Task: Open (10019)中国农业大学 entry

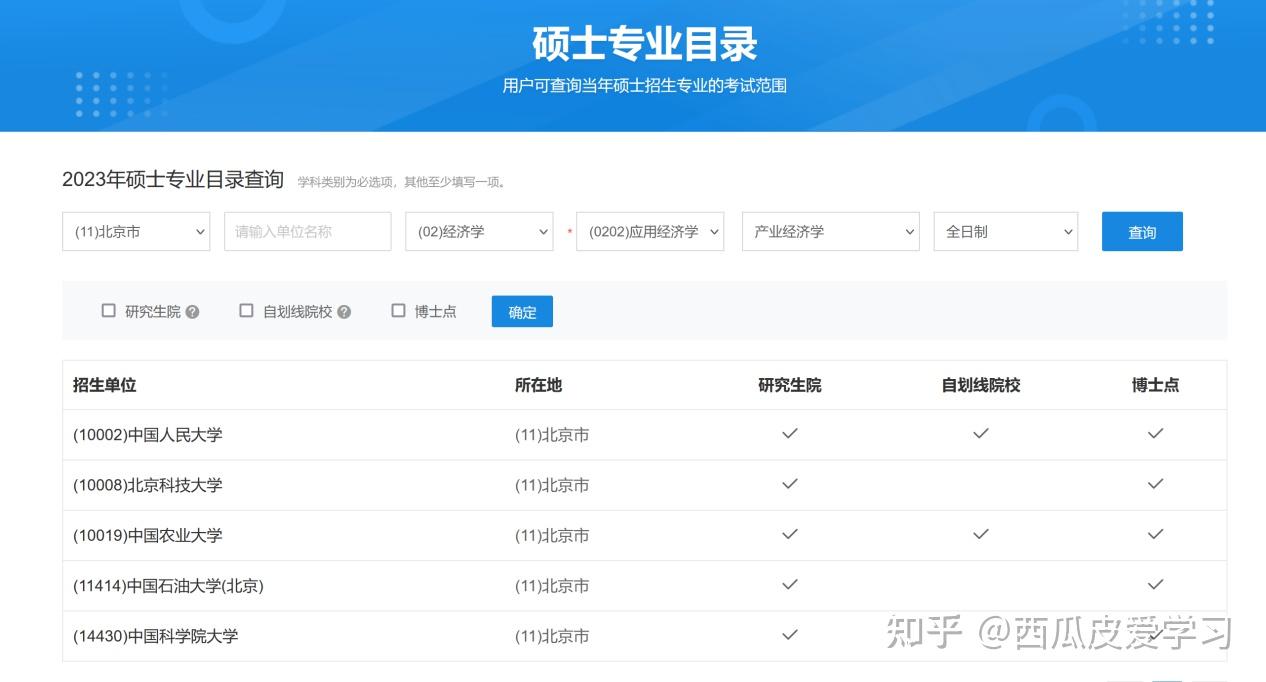Action: 148,535
